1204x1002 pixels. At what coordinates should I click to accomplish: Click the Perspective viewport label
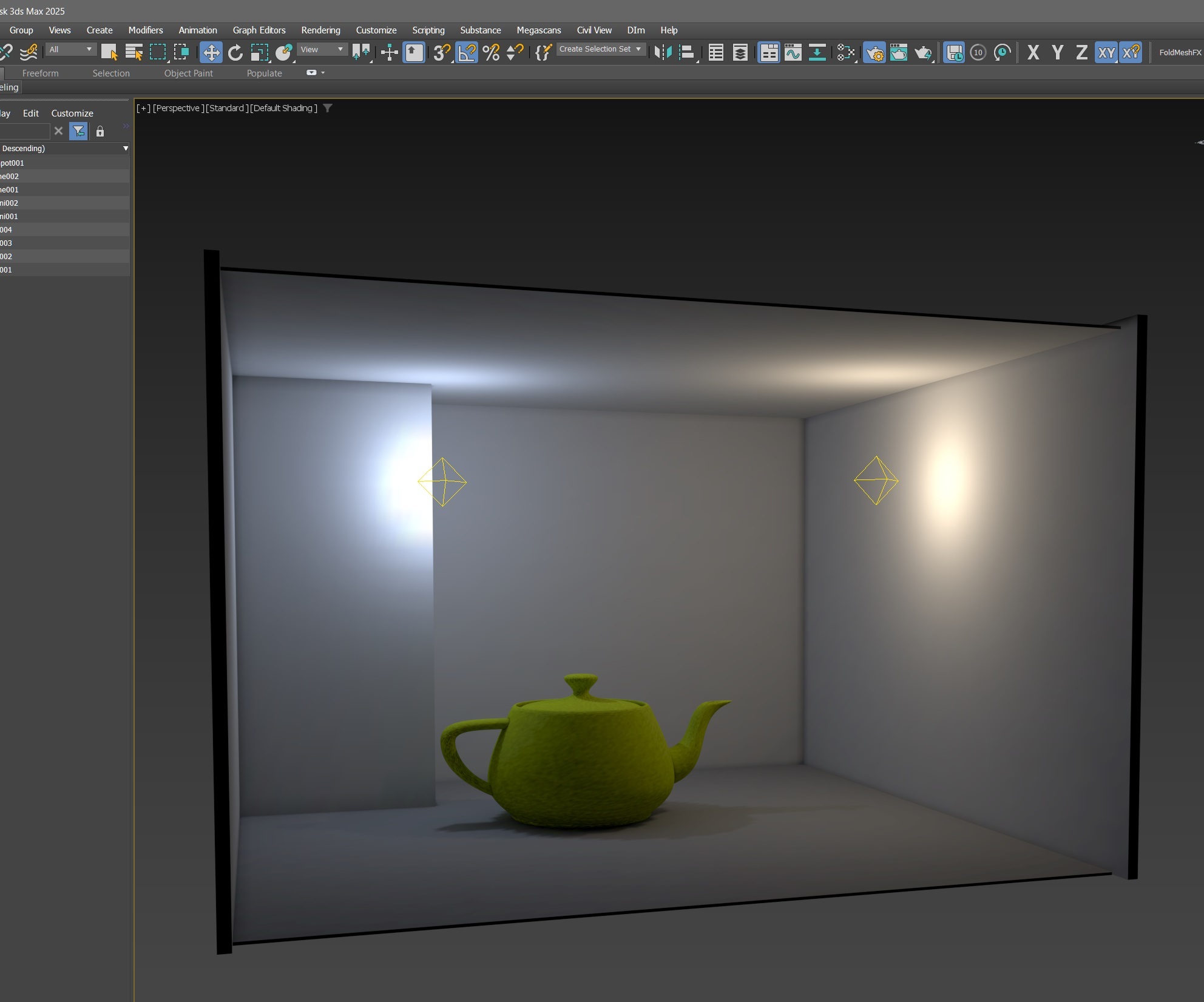(177, 108)
